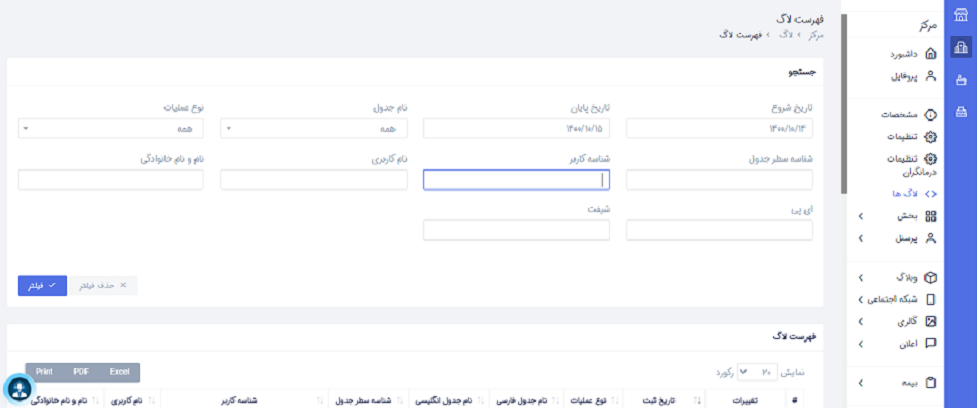Clear filters with حذف فیلتر button
The width and height of the screenshot is (977, 408).
point(102,285)
